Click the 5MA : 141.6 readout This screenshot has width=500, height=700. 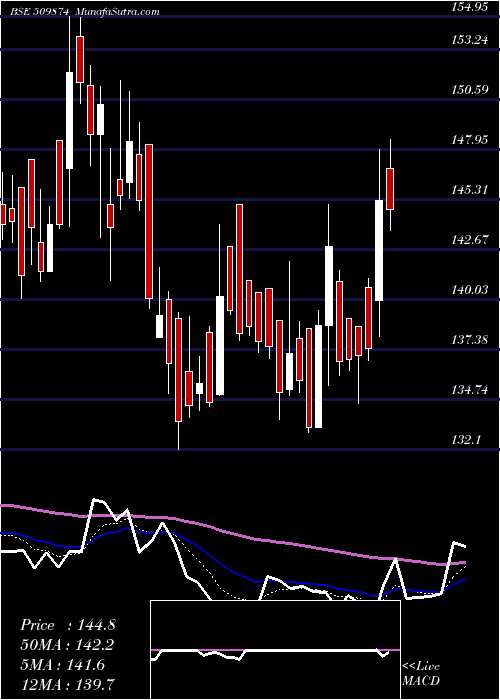62,665
